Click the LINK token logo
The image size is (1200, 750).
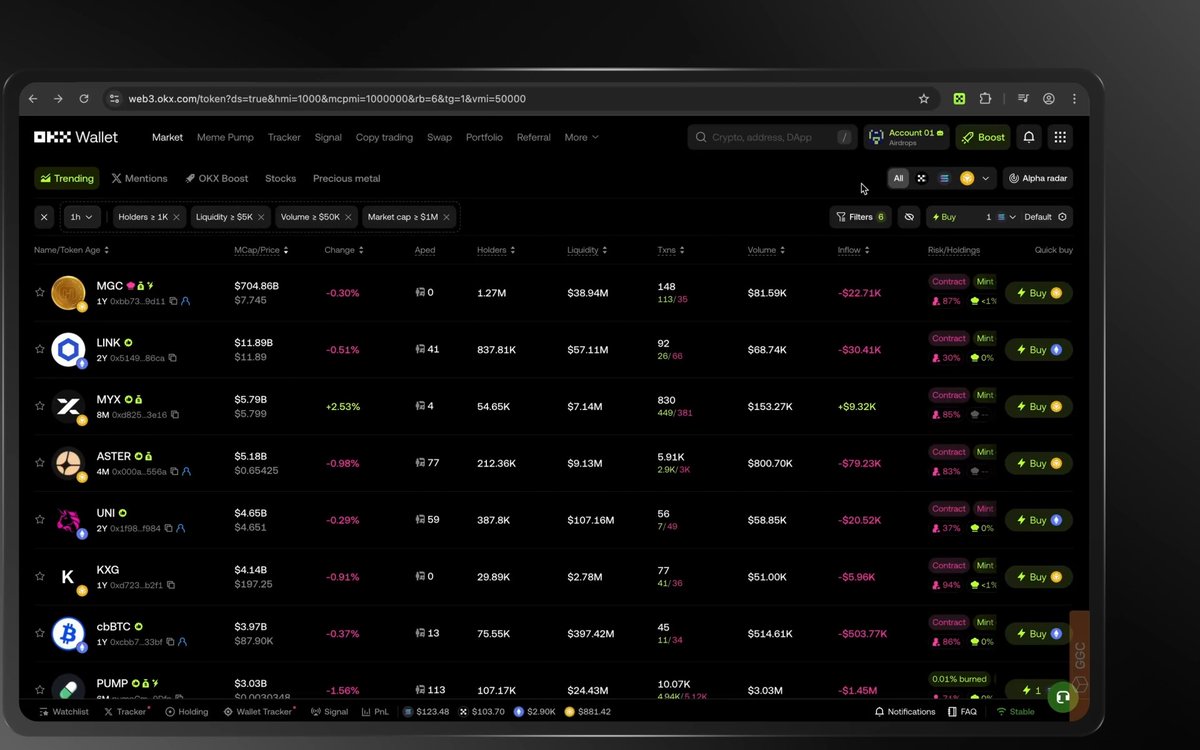(68, 349)
